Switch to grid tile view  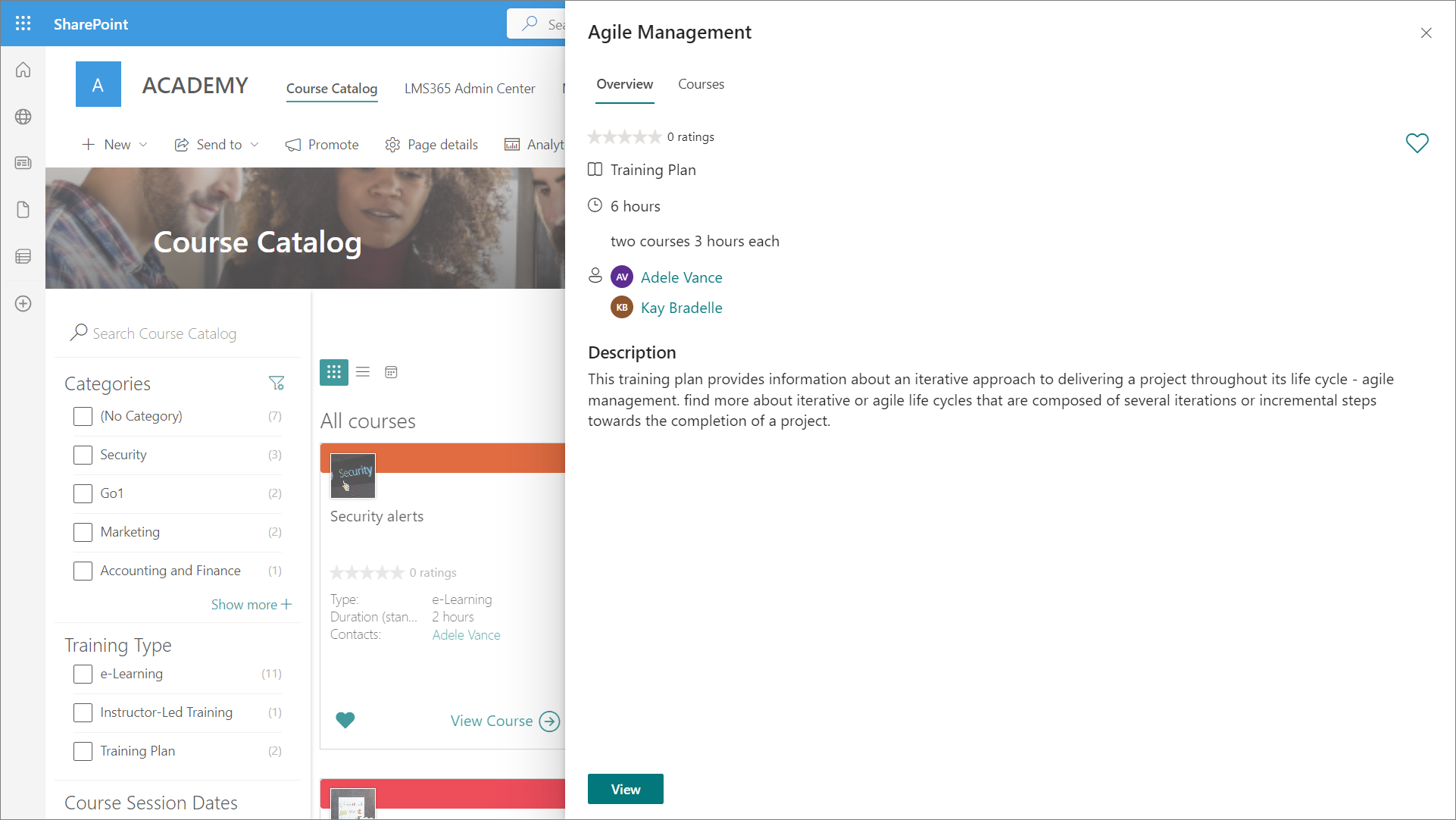(333, 372)
